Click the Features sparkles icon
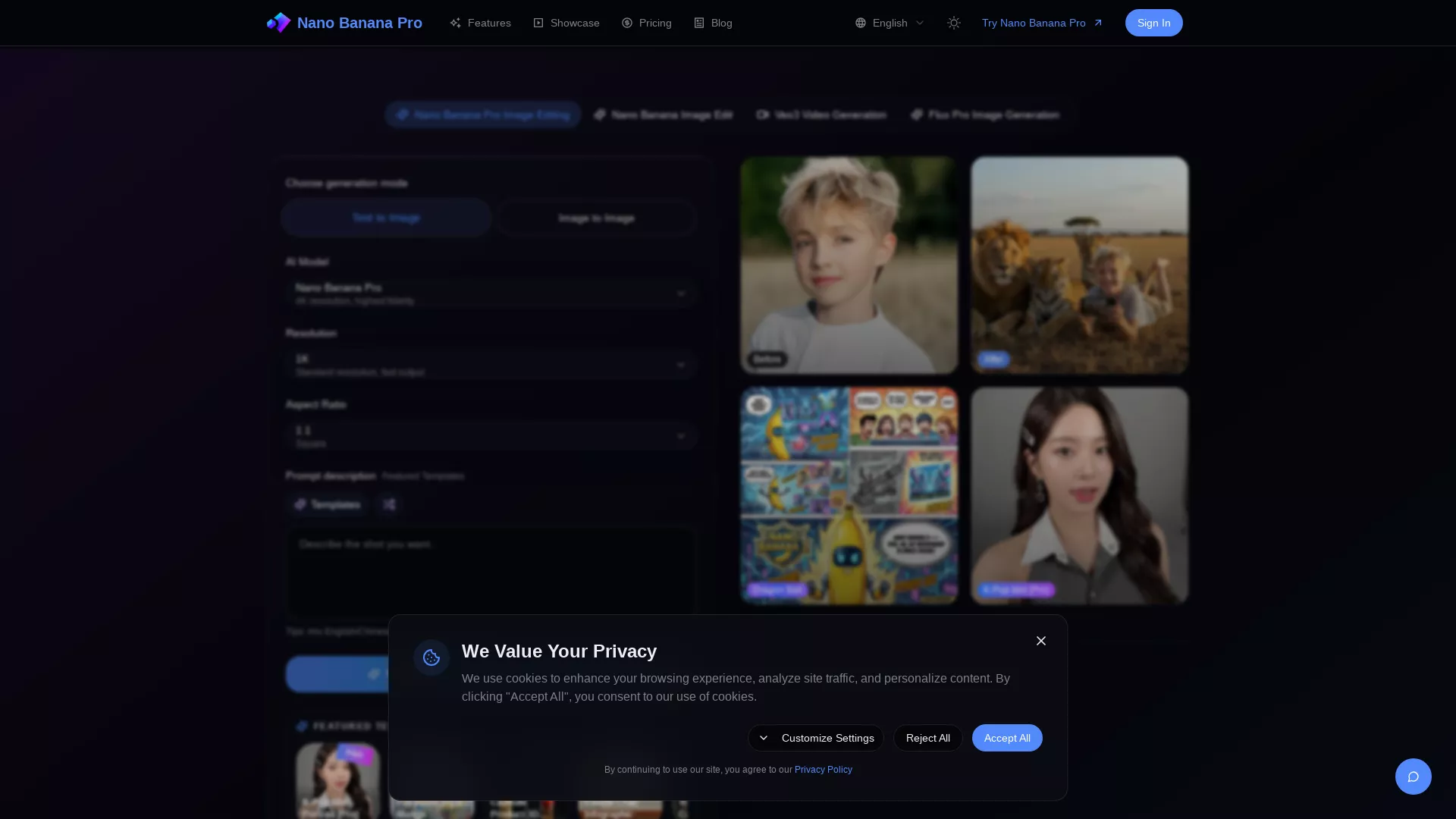1456x819 pixels. (x=455, y=23)
